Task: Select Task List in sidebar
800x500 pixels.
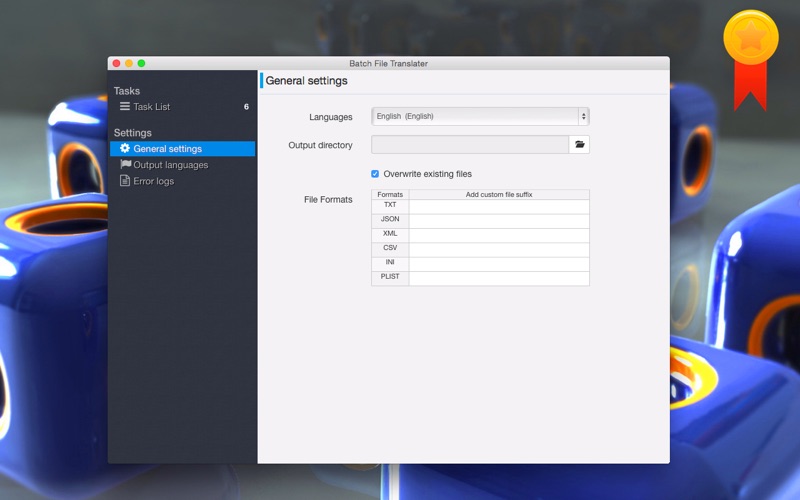Action: tap(183, 107)
